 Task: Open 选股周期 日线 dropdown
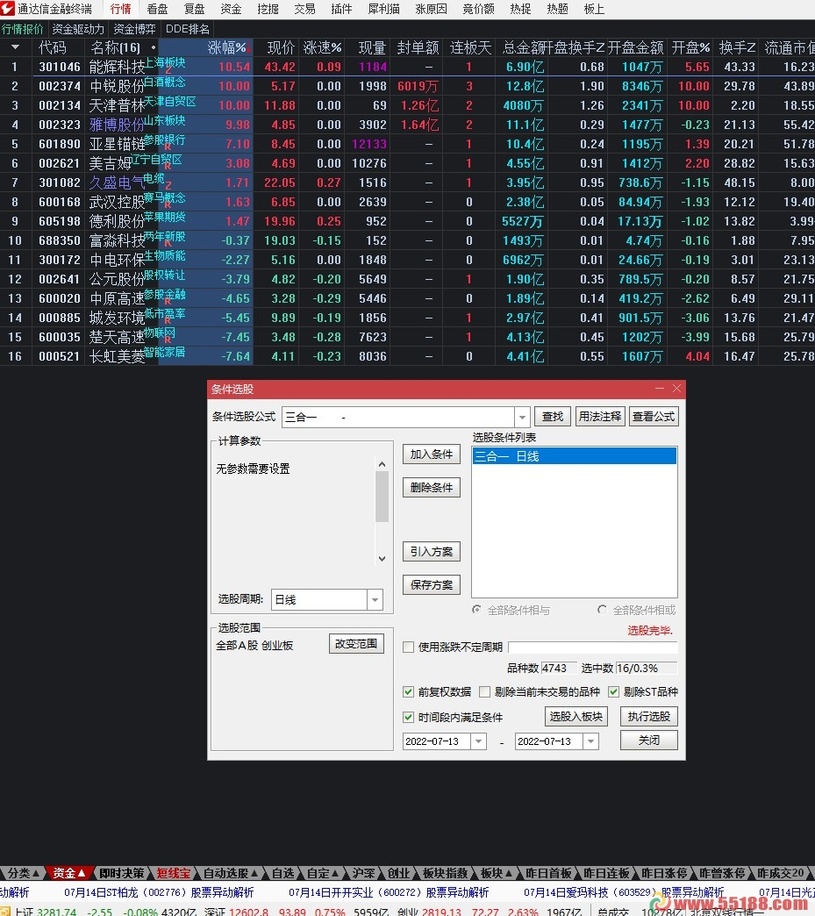click(375, 600)
